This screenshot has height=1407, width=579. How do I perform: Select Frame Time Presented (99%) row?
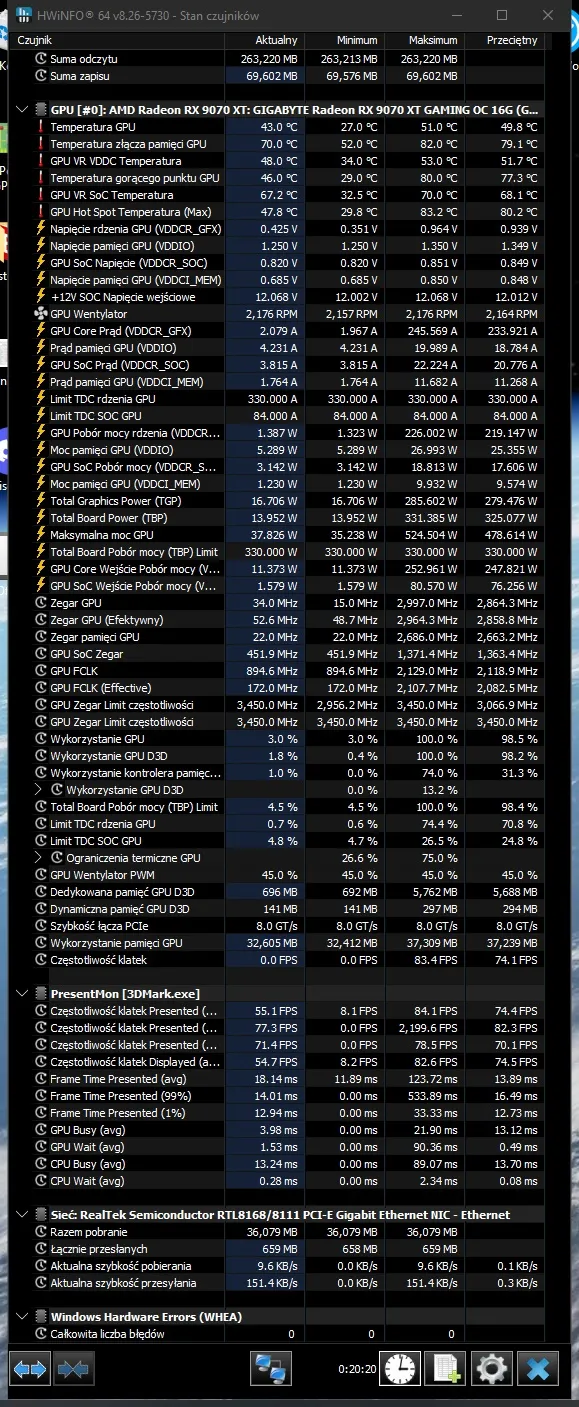[x=278, y=1096]
